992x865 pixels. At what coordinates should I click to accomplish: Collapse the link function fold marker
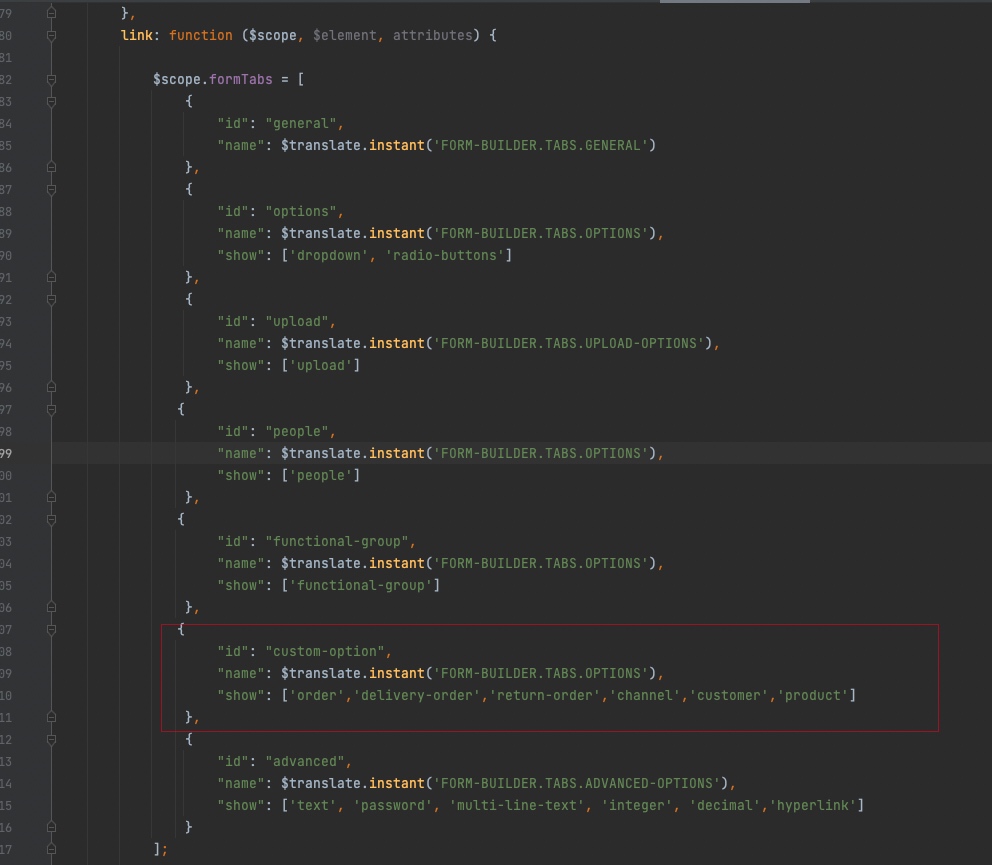[x=51, y=35]
